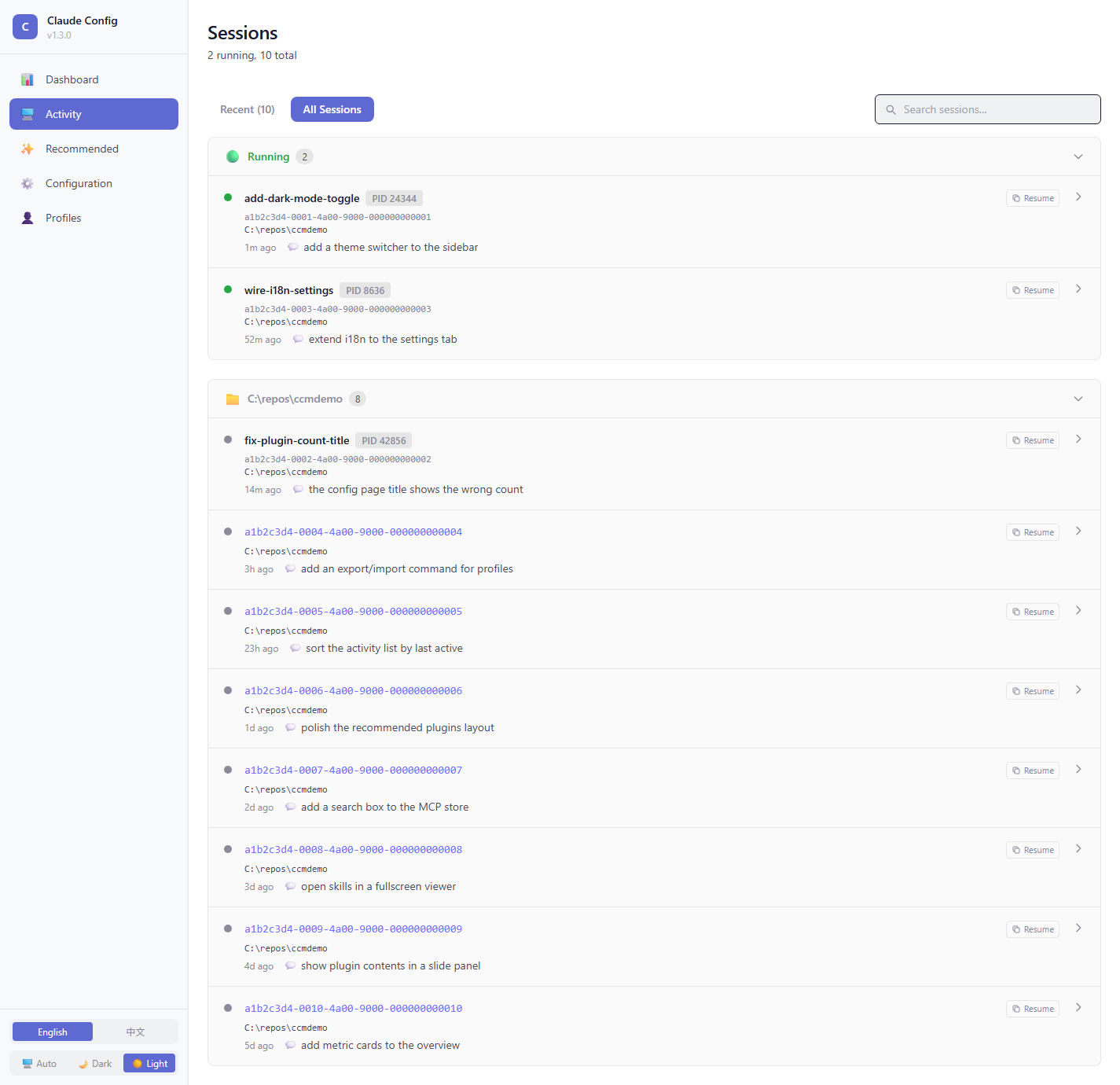
Task: Click the folder icon beside C:\repos\ccmdemo
Action: coord(233,399)
